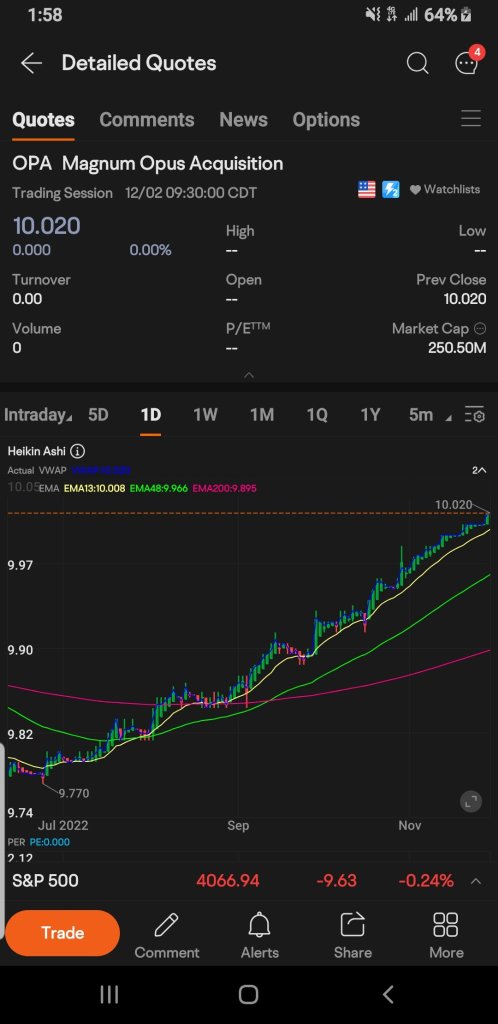Select the 1W chart period
Image resolution: width=498 pixels, height=1024 pixels.
point(206,415)
